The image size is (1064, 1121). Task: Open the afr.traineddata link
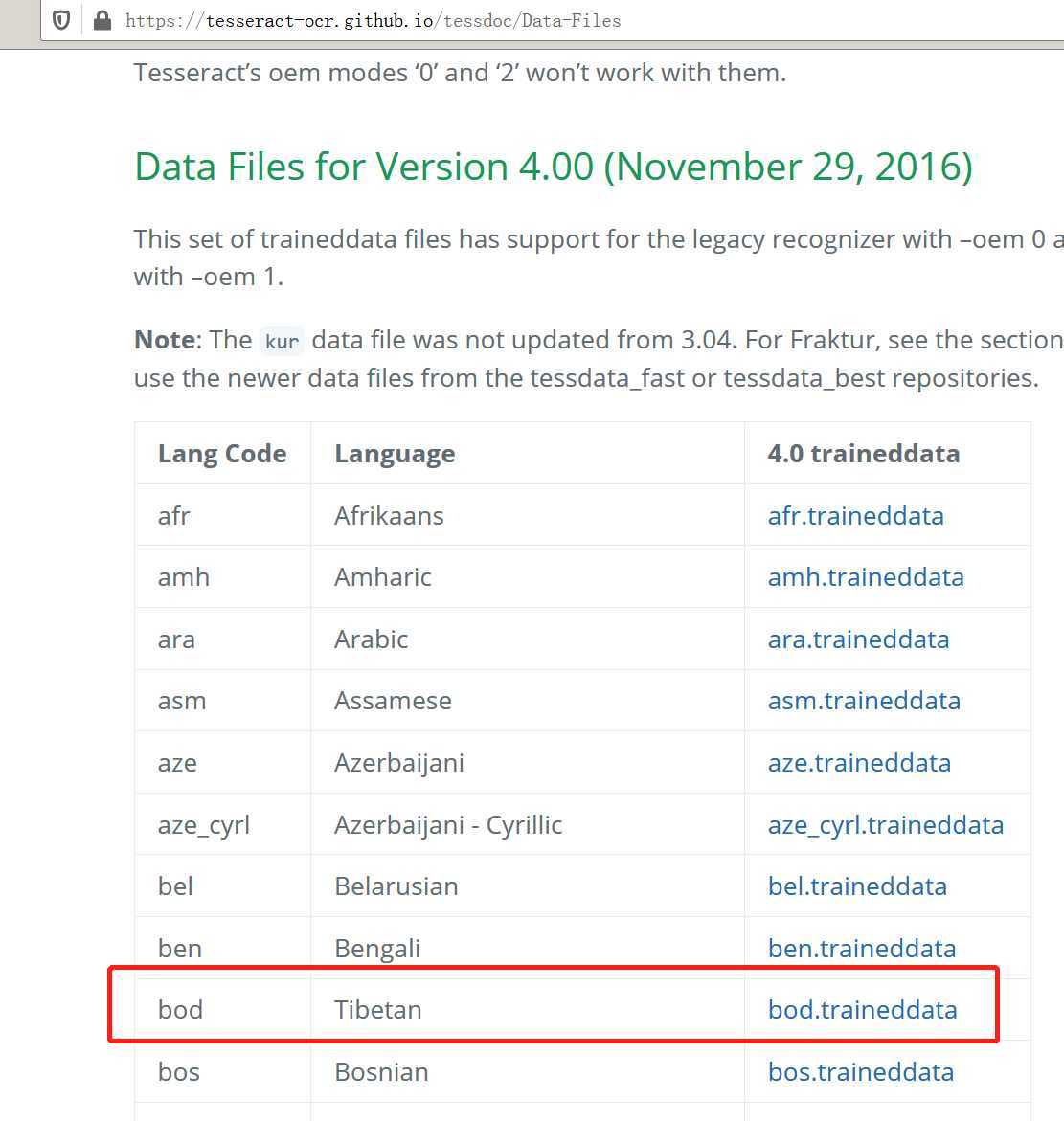[855, 515]
